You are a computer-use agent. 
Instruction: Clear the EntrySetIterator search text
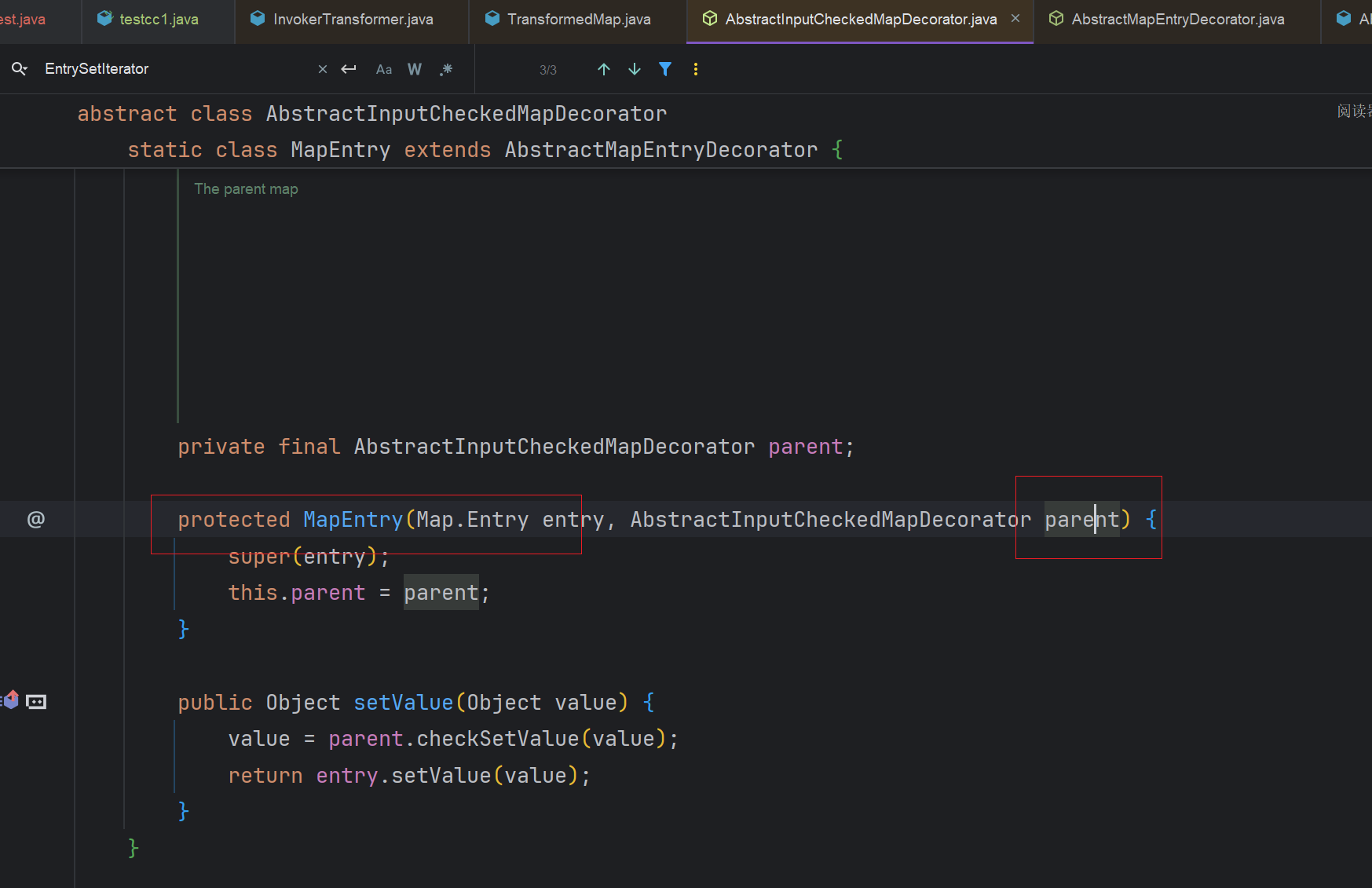[322, 69]
